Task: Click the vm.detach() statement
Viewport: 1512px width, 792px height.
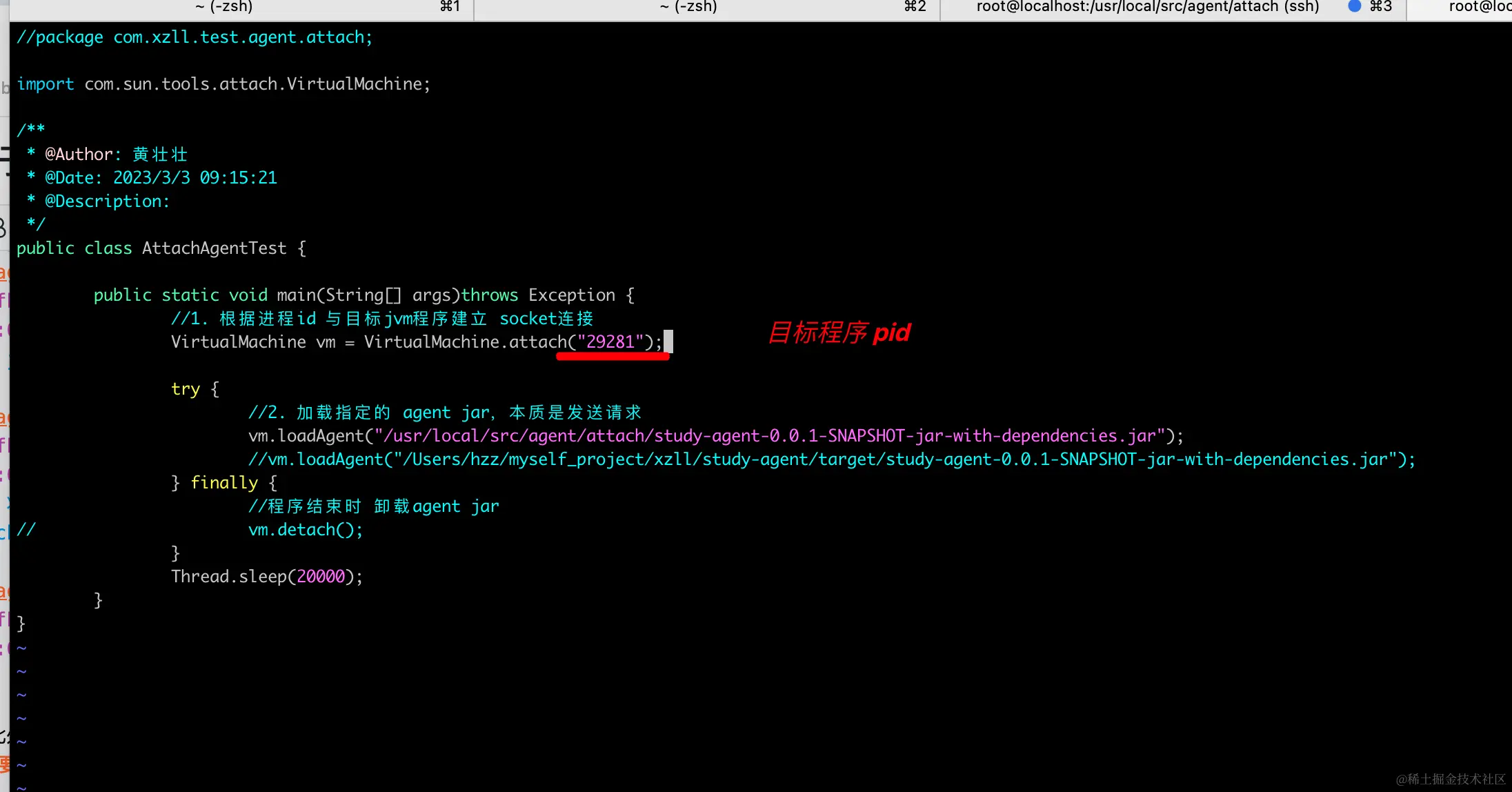Action: 305,530
